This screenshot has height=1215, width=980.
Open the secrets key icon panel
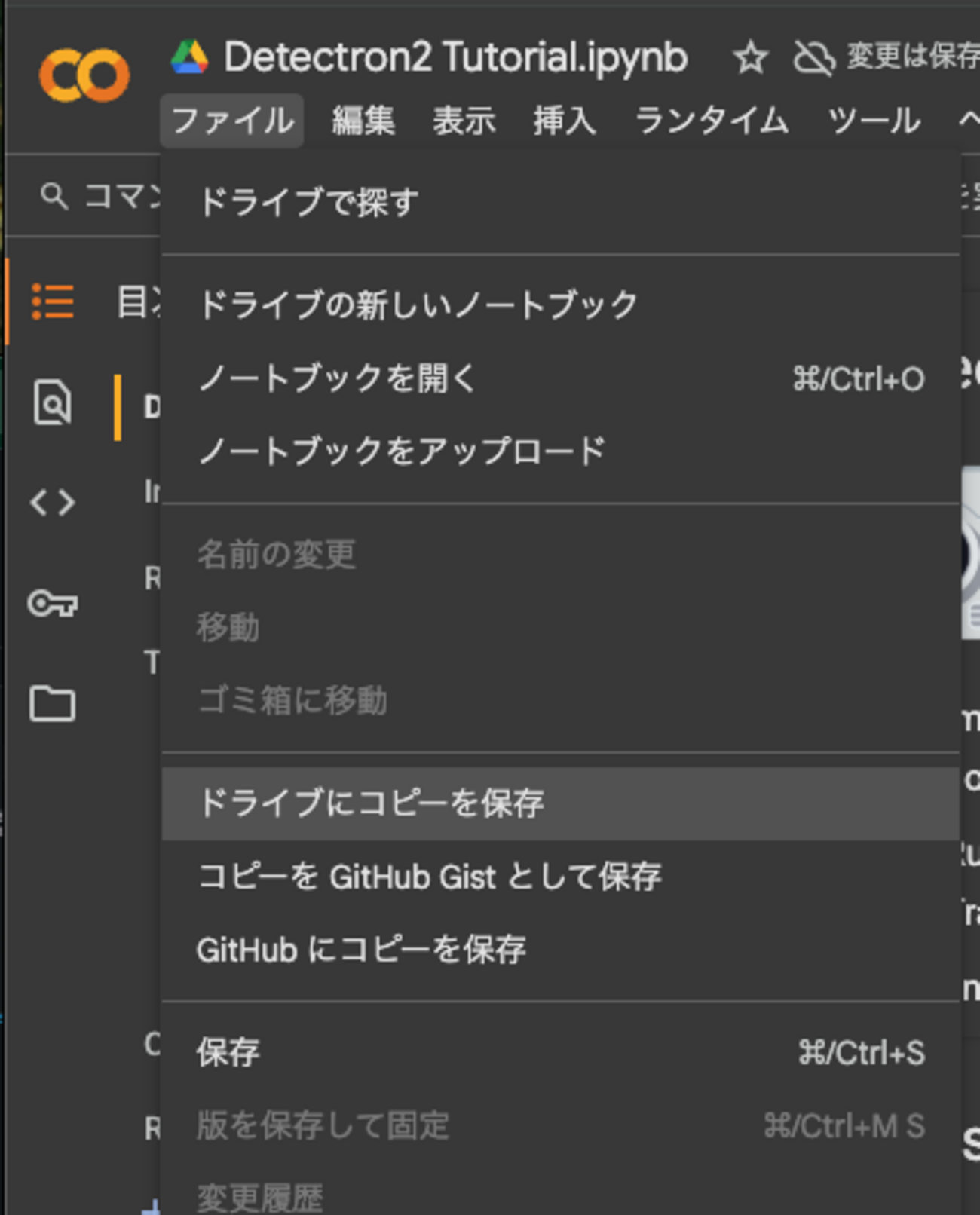53,603
